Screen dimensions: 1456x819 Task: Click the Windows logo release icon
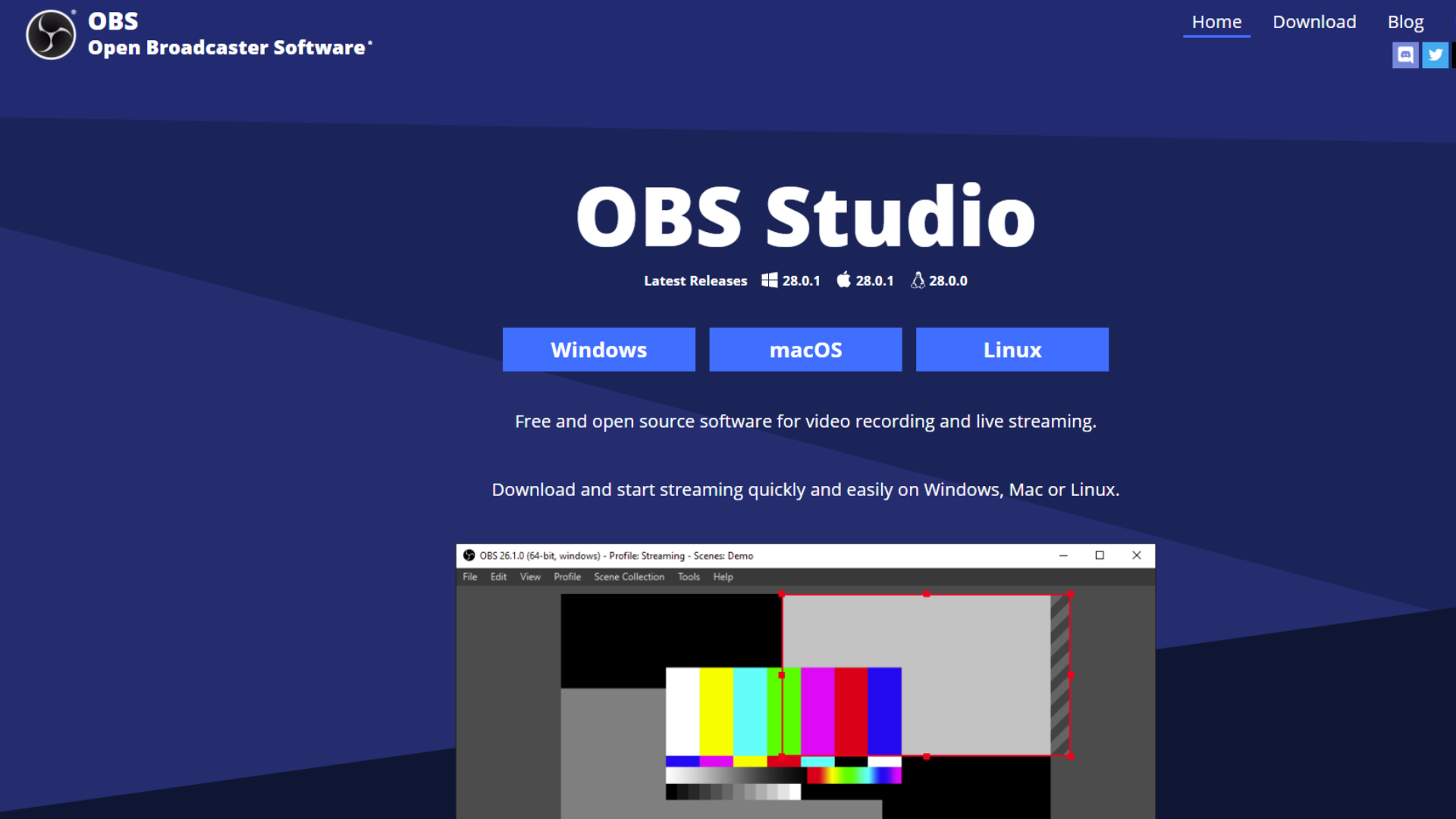pyautogui.click(x=769, y=281)
